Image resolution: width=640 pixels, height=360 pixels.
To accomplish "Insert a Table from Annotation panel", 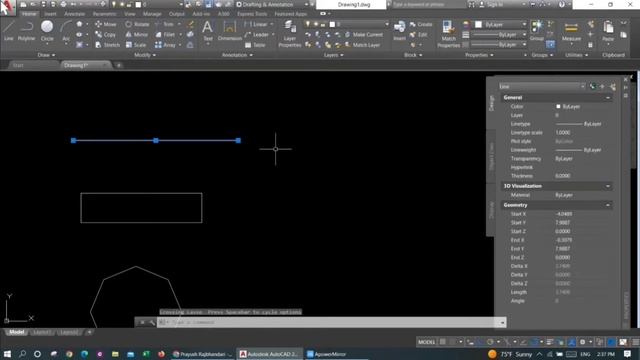I will [255, 45].
